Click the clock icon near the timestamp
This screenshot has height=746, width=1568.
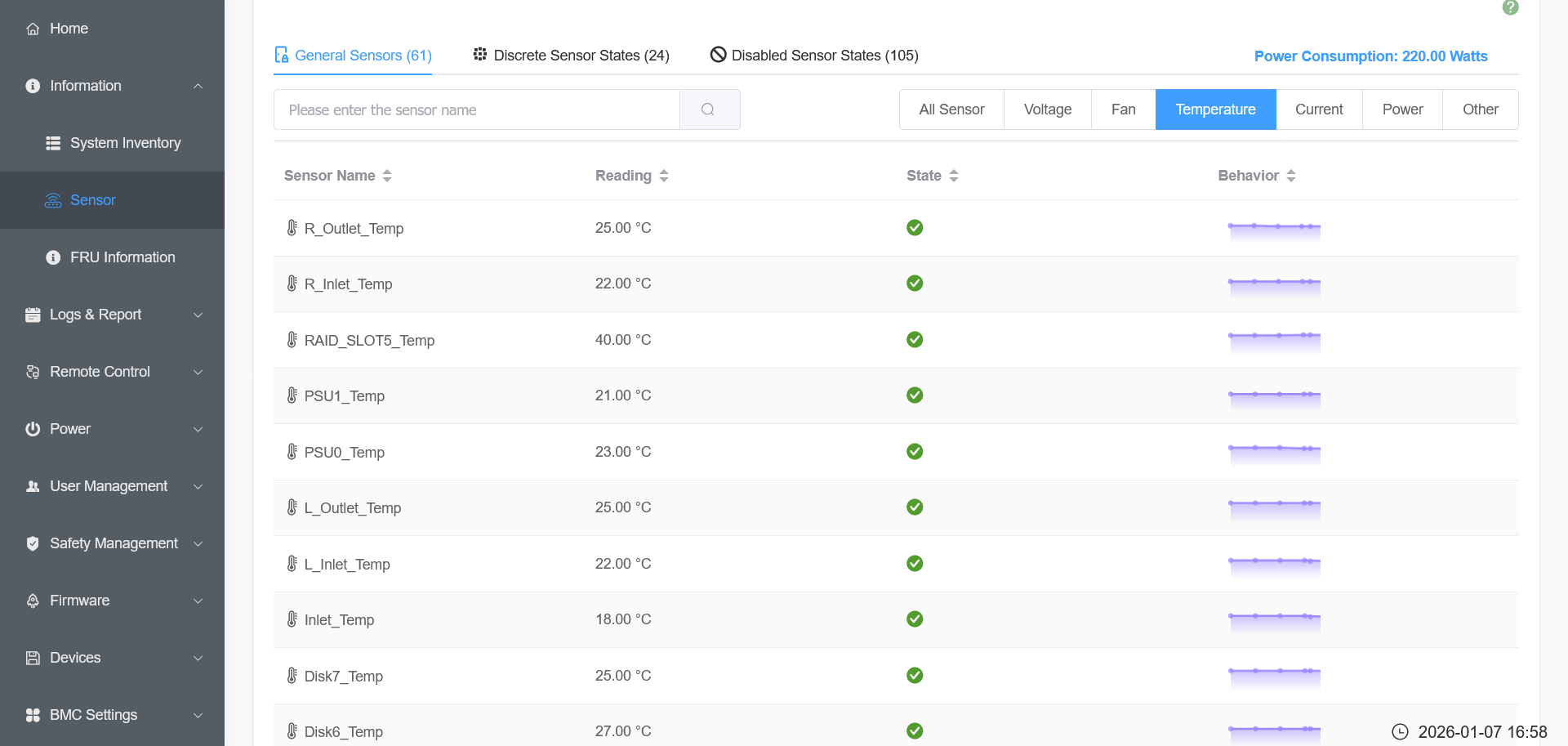pyautogui.click(x=1400, y=732)
